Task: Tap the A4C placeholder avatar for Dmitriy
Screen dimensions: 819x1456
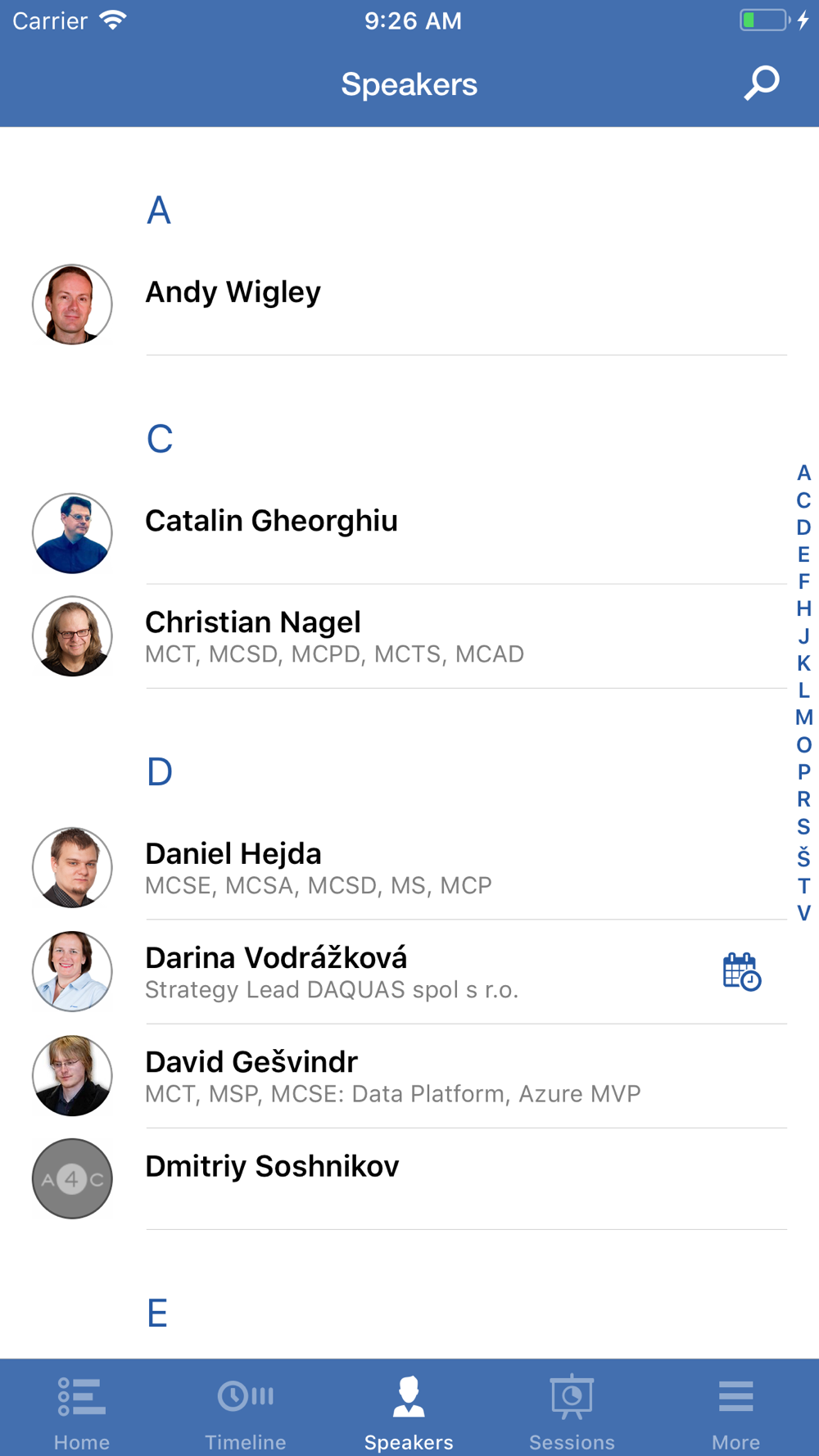Action: pyautogui.click(x=72, y=1178)
